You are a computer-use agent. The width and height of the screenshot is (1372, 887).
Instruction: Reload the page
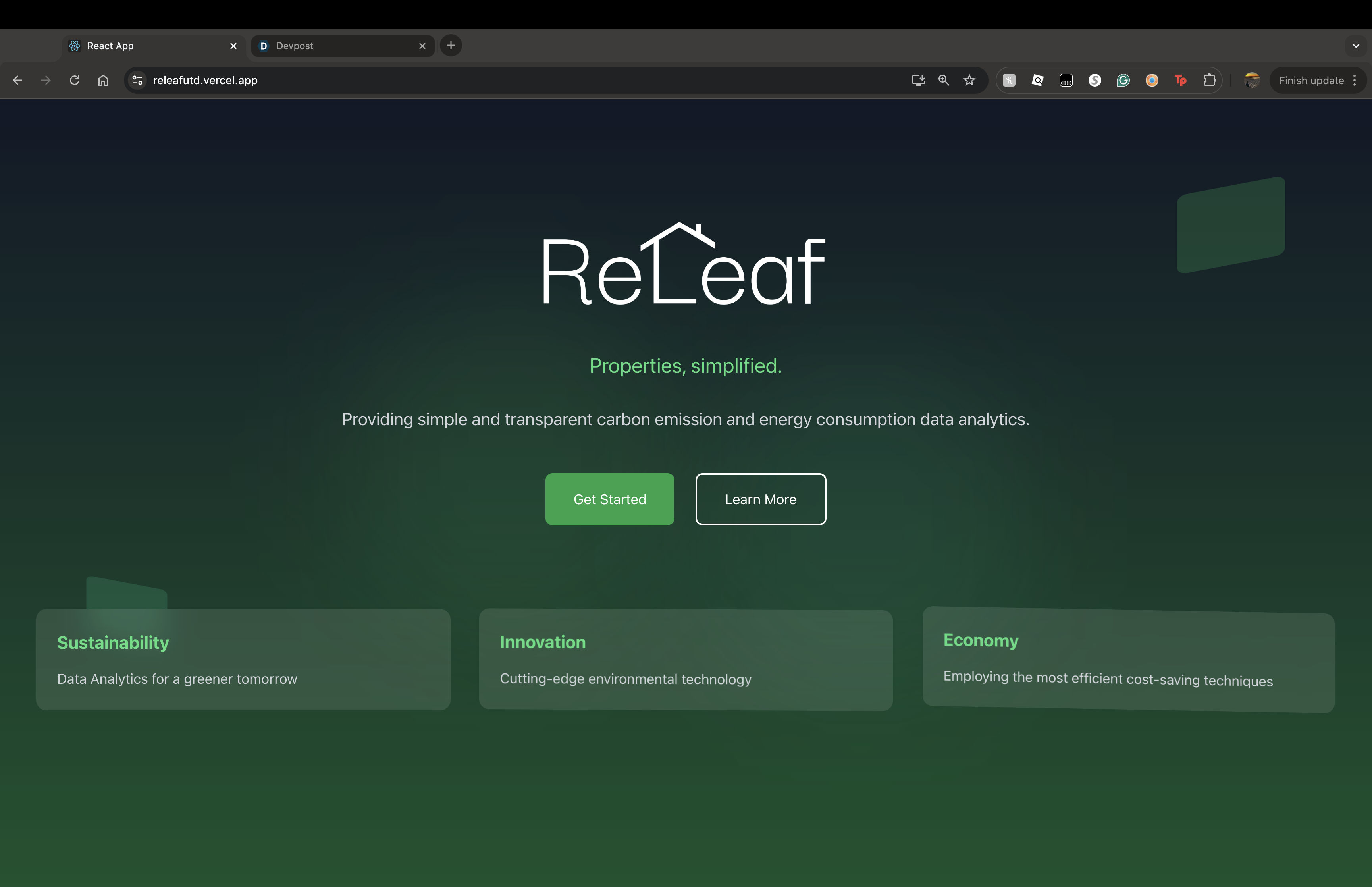click(74, 81)
